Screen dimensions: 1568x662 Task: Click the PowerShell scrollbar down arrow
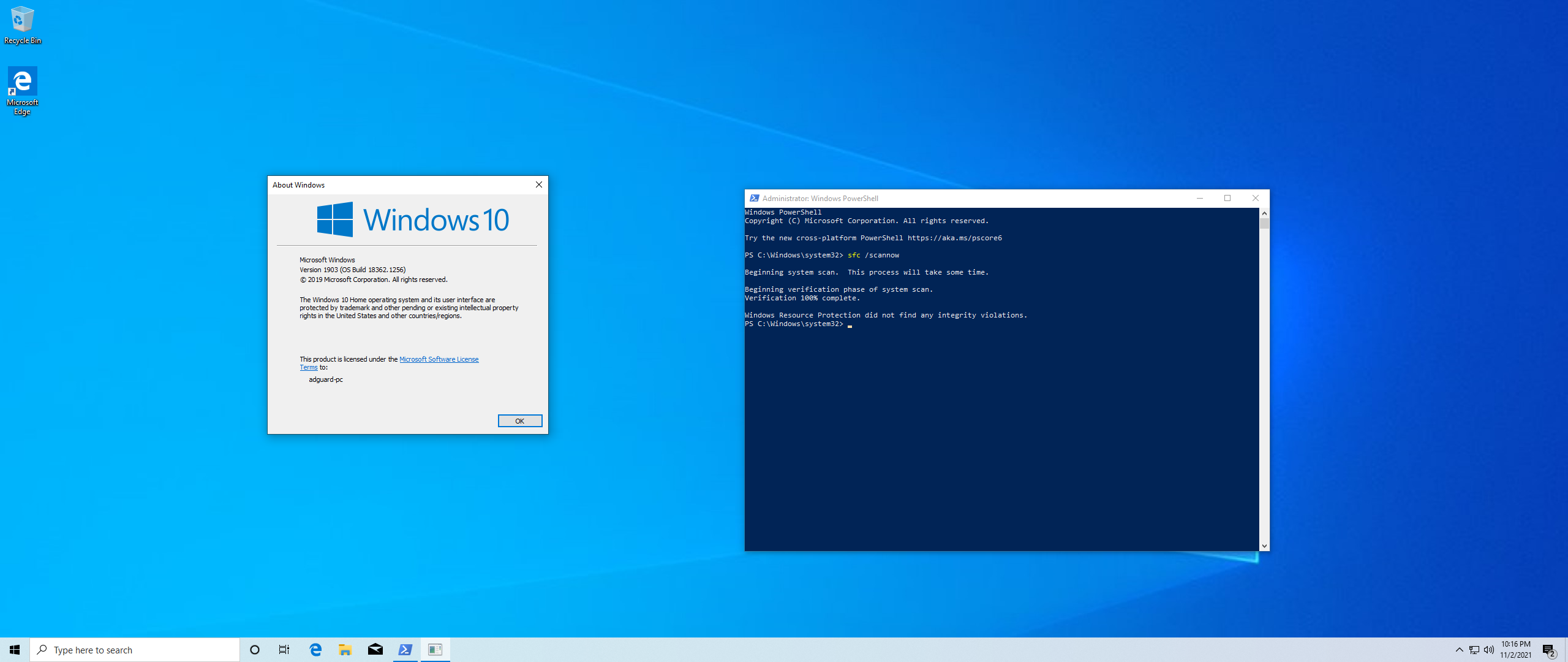[1264, 546]
